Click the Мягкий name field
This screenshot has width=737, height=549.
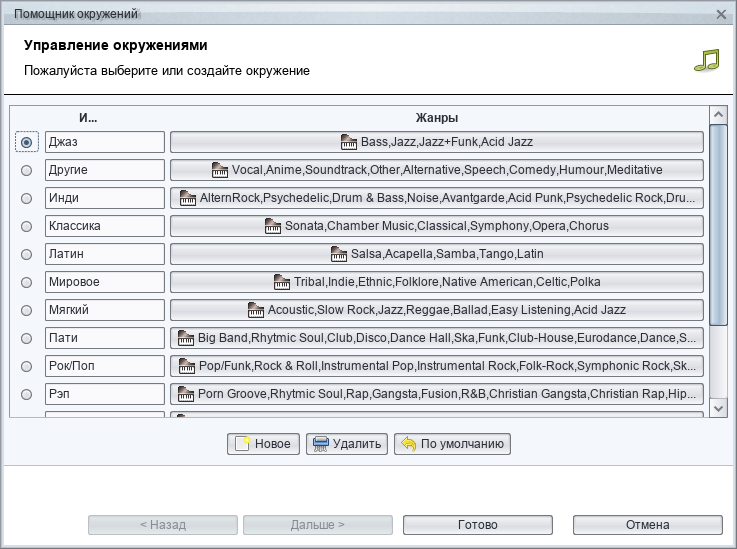(105, 310)
